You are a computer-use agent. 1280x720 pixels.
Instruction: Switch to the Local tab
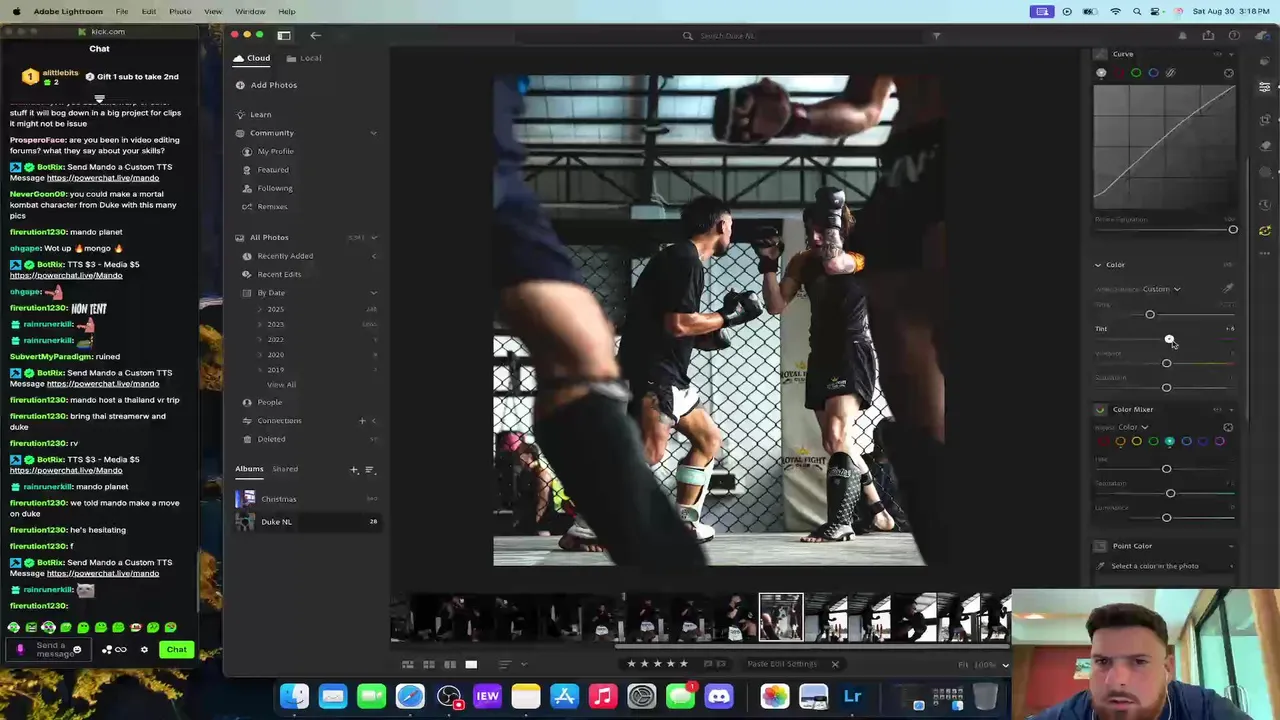(x=304, y=58)
